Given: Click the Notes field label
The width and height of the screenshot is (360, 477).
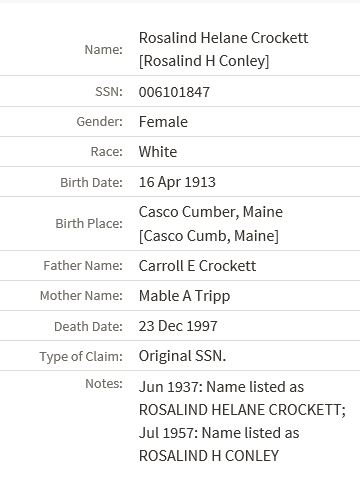Looking at the screenshot, I should (104, 384).
